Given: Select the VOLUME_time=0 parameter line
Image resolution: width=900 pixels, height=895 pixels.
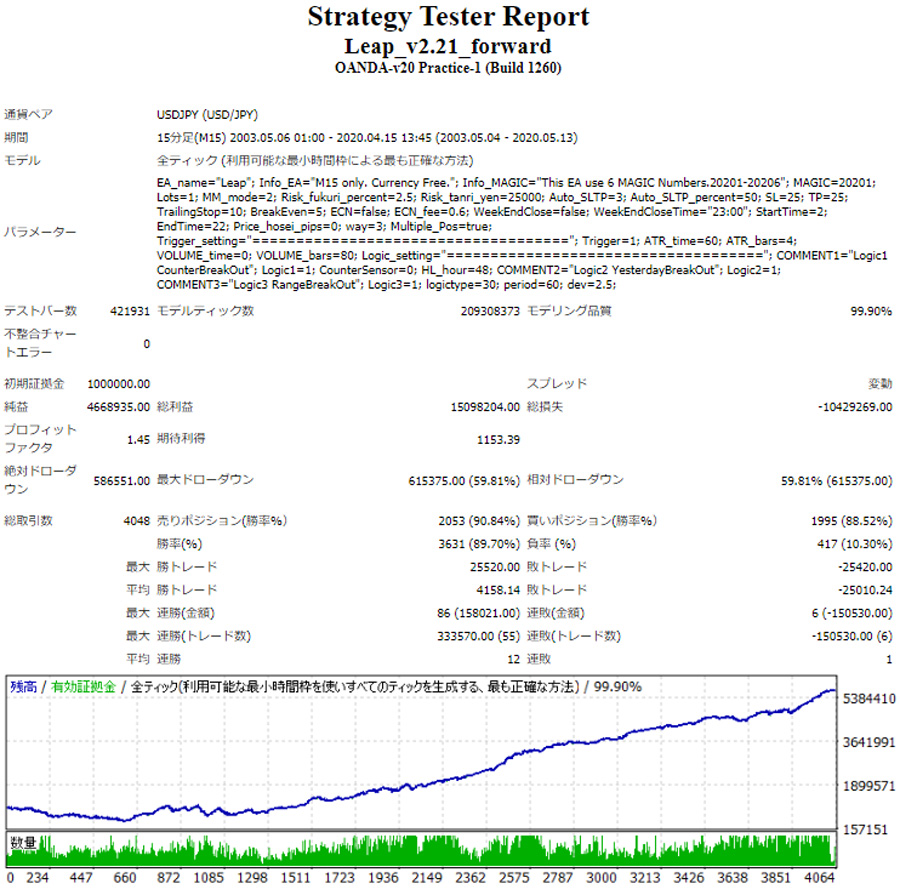Looking at the screenshot, I should click(x=522, y=255).
